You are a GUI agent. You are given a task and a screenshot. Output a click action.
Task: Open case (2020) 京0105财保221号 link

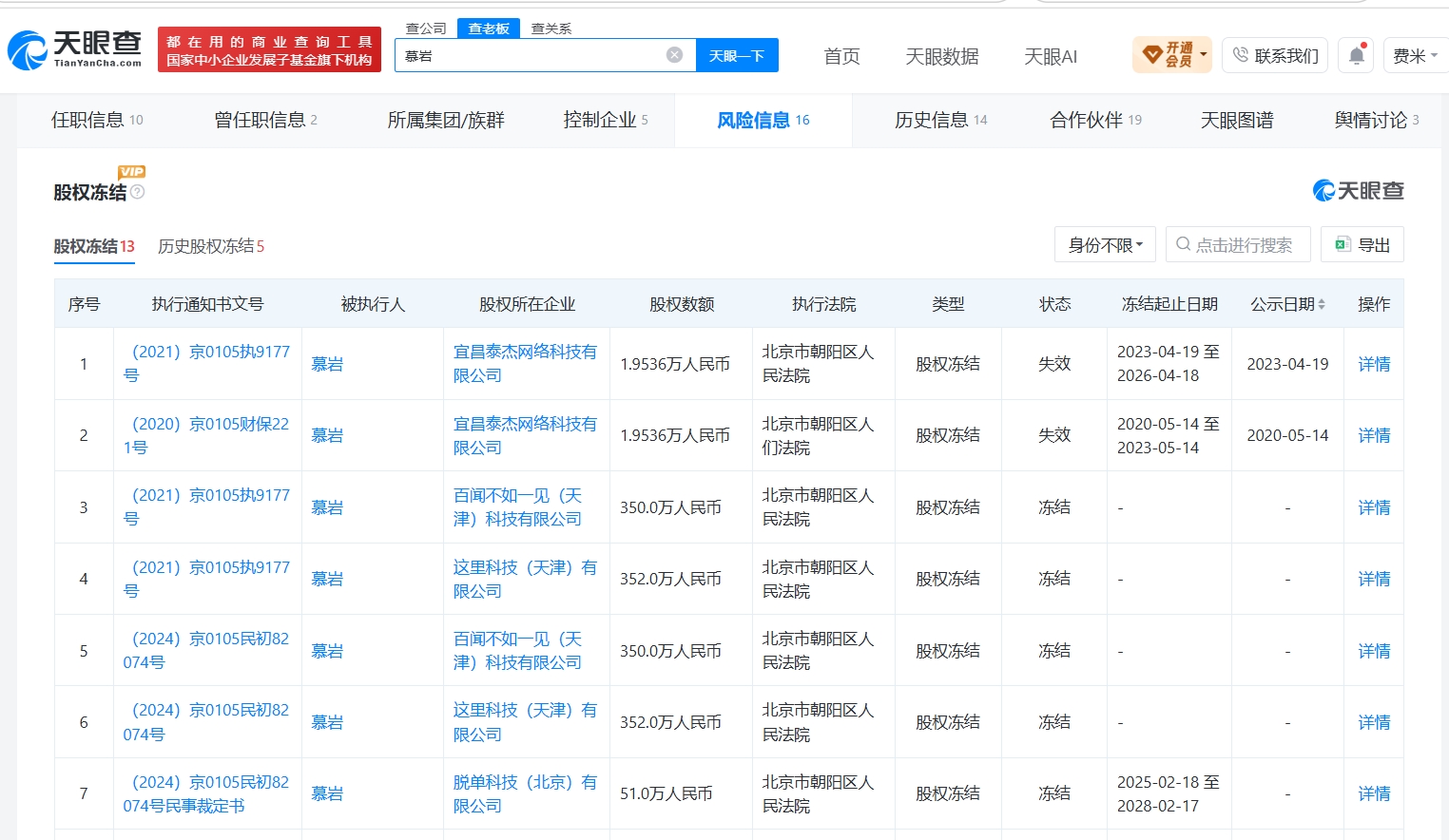206,435
